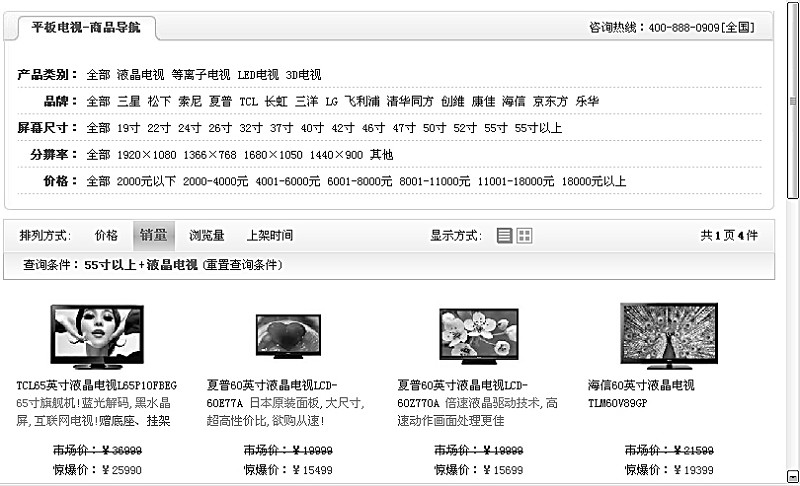Filter brand by 索尼

pos(190,101)
